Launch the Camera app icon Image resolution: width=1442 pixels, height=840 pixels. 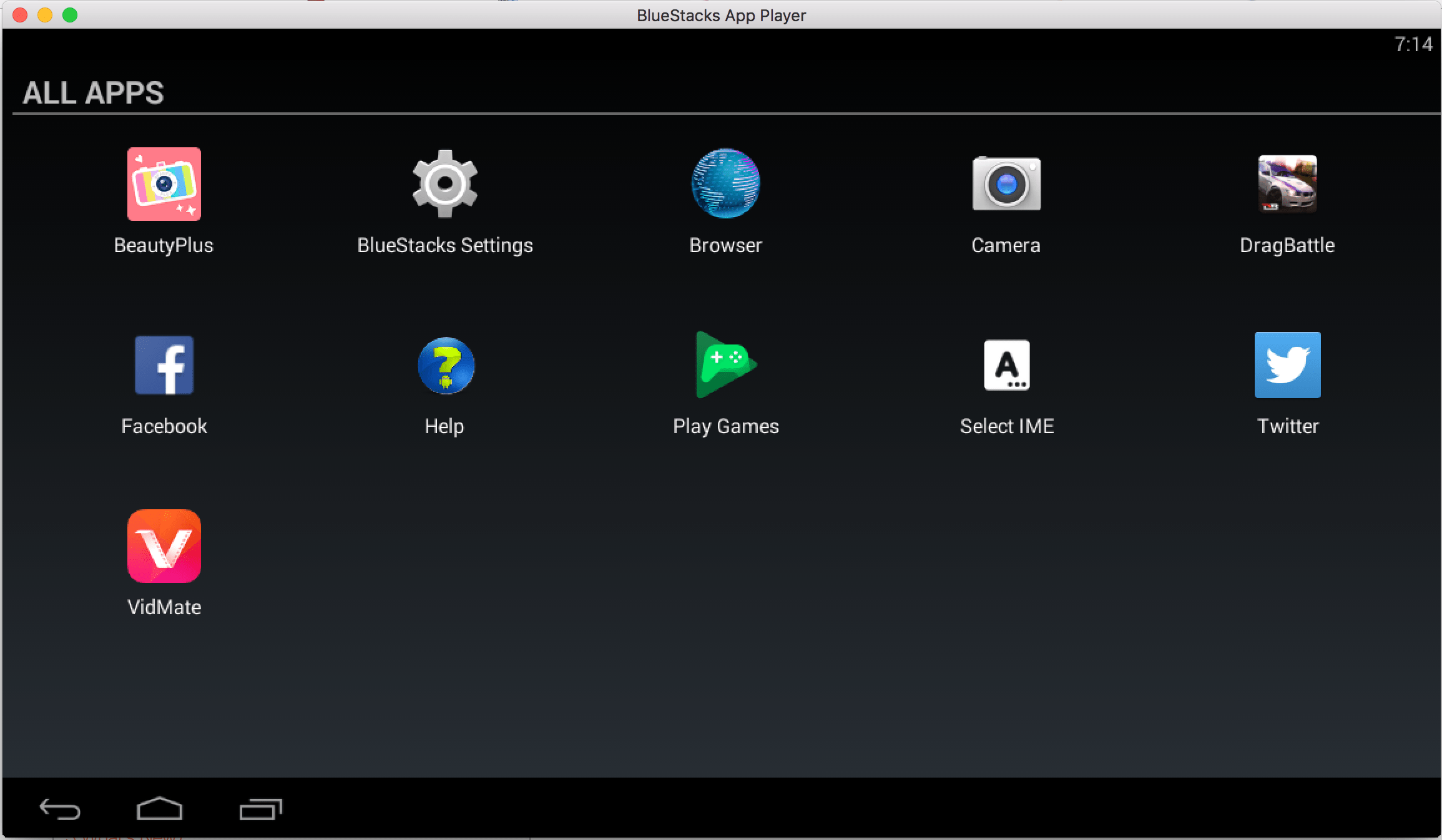[1006, 184]
